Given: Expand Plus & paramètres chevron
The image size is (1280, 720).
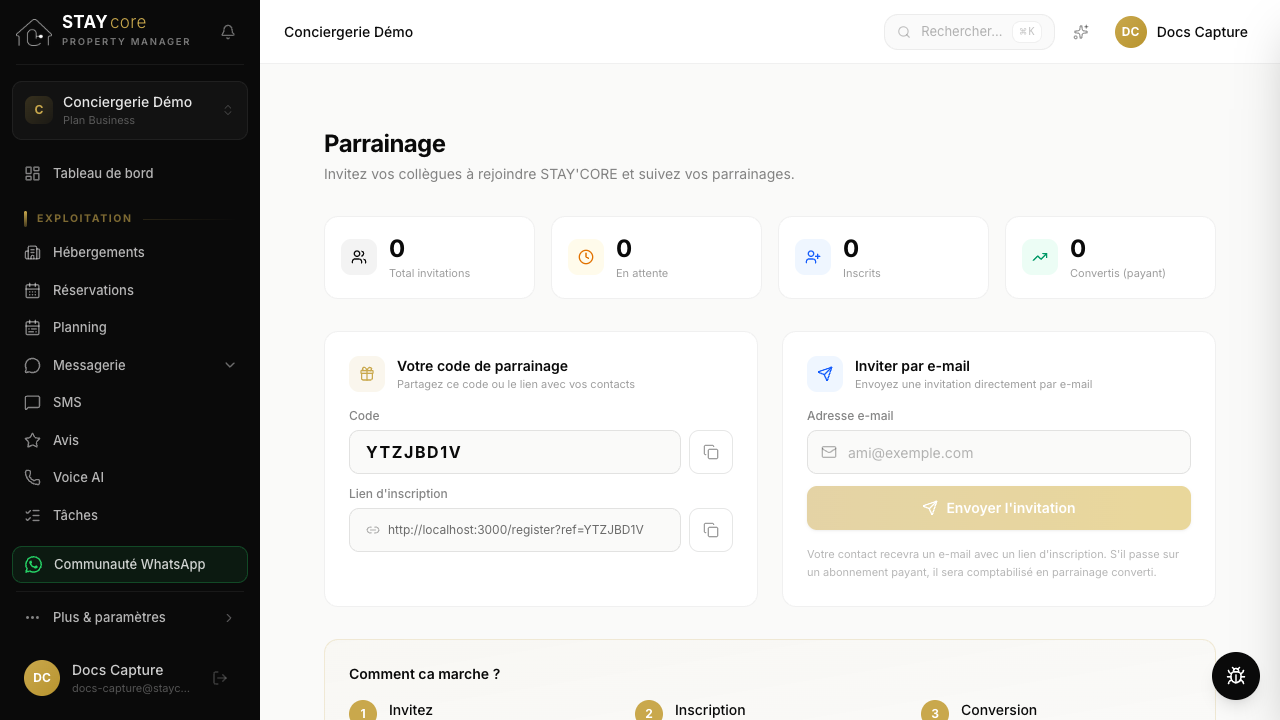Looking at the screenshot, I should point(229,617).
